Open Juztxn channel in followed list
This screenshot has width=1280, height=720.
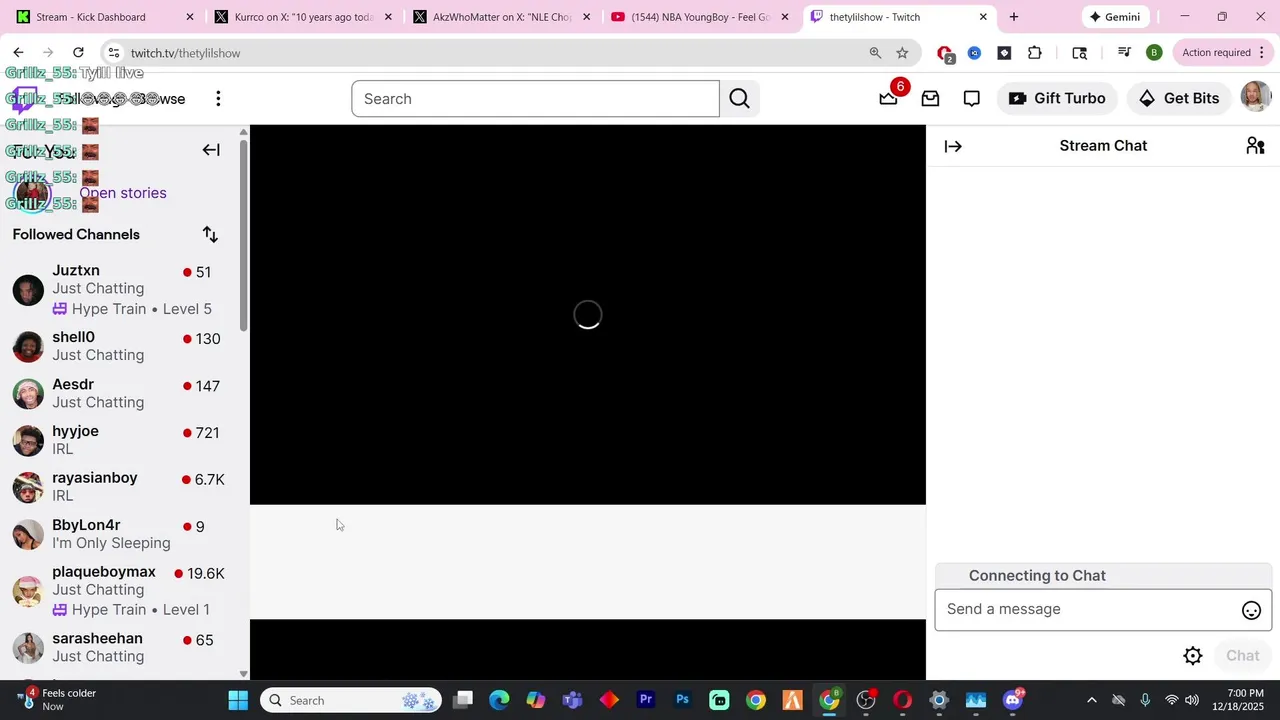[x=120, y=289]
